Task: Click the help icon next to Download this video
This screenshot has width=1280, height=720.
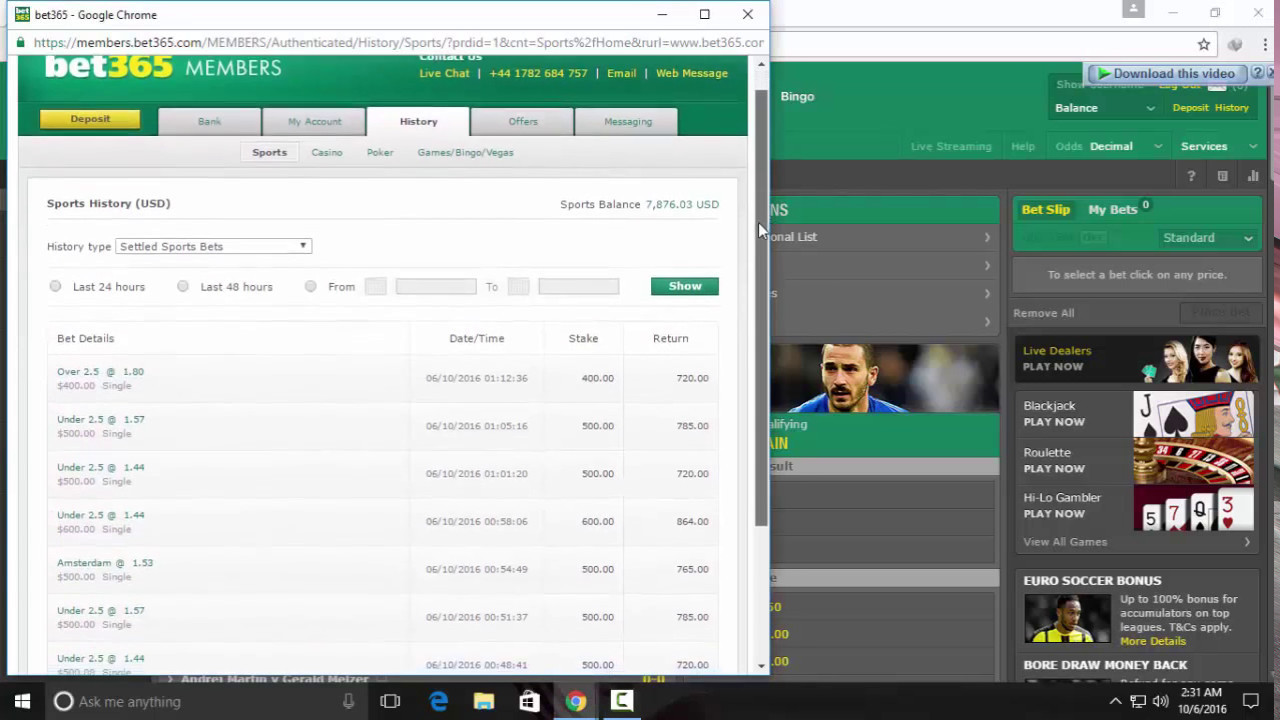Action: click(1258, 73)
